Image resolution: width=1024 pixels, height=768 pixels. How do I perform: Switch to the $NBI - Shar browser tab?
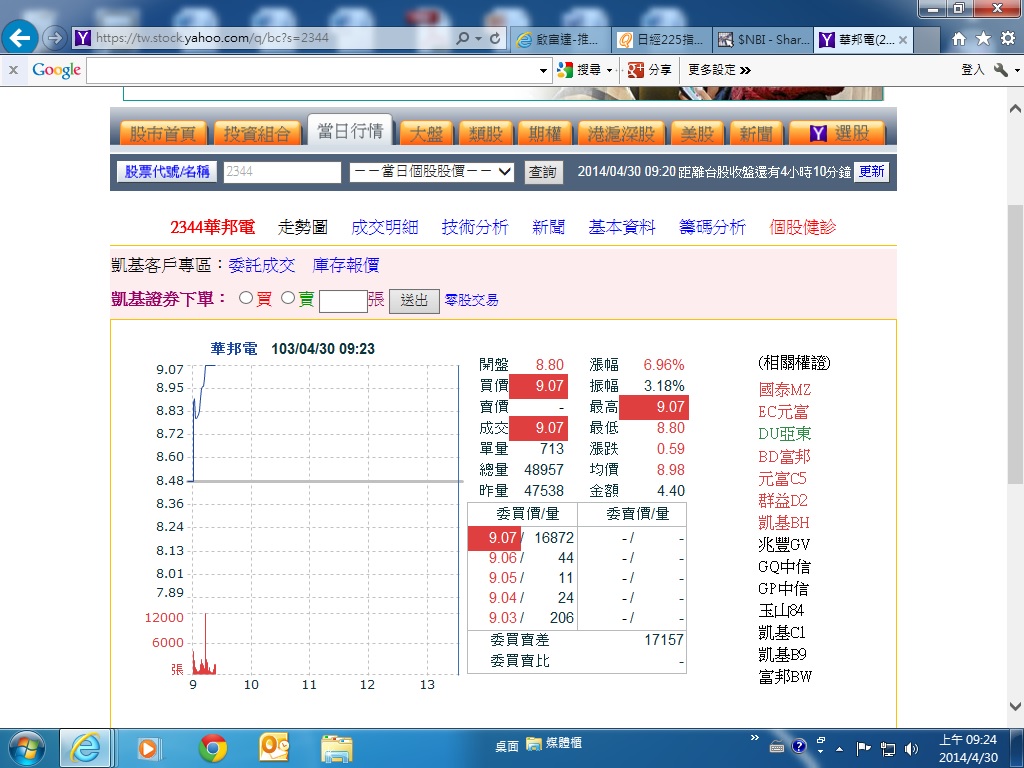763,39
